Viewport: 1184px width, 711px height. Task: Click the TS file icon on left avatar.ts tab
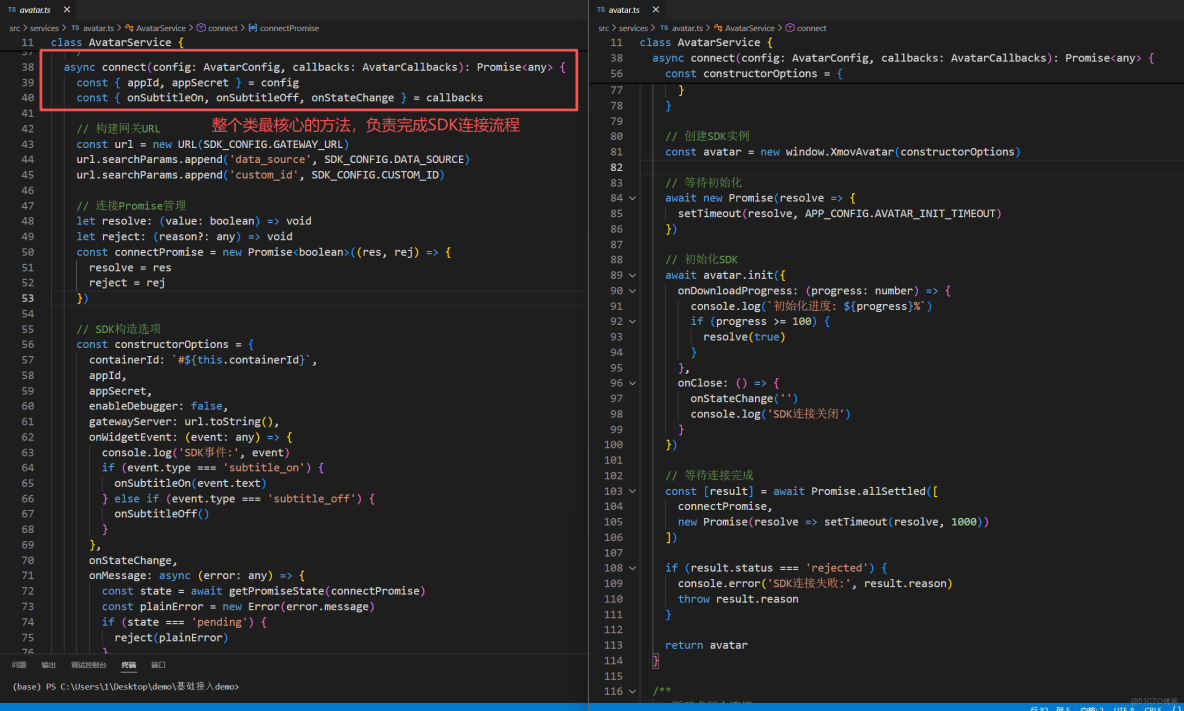pyautogui.click(x=11, y=9)
